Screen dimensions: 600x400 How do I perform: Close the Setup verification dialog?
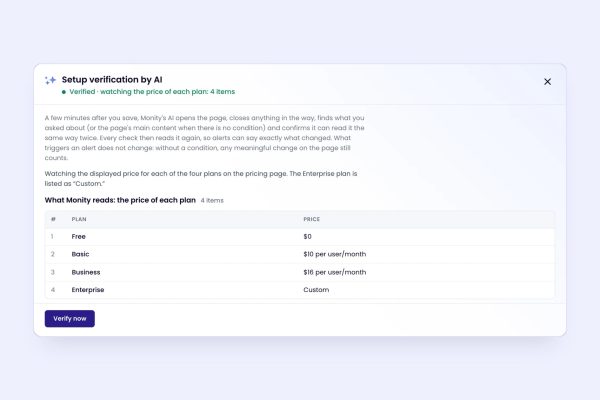(x=547, y=82)
